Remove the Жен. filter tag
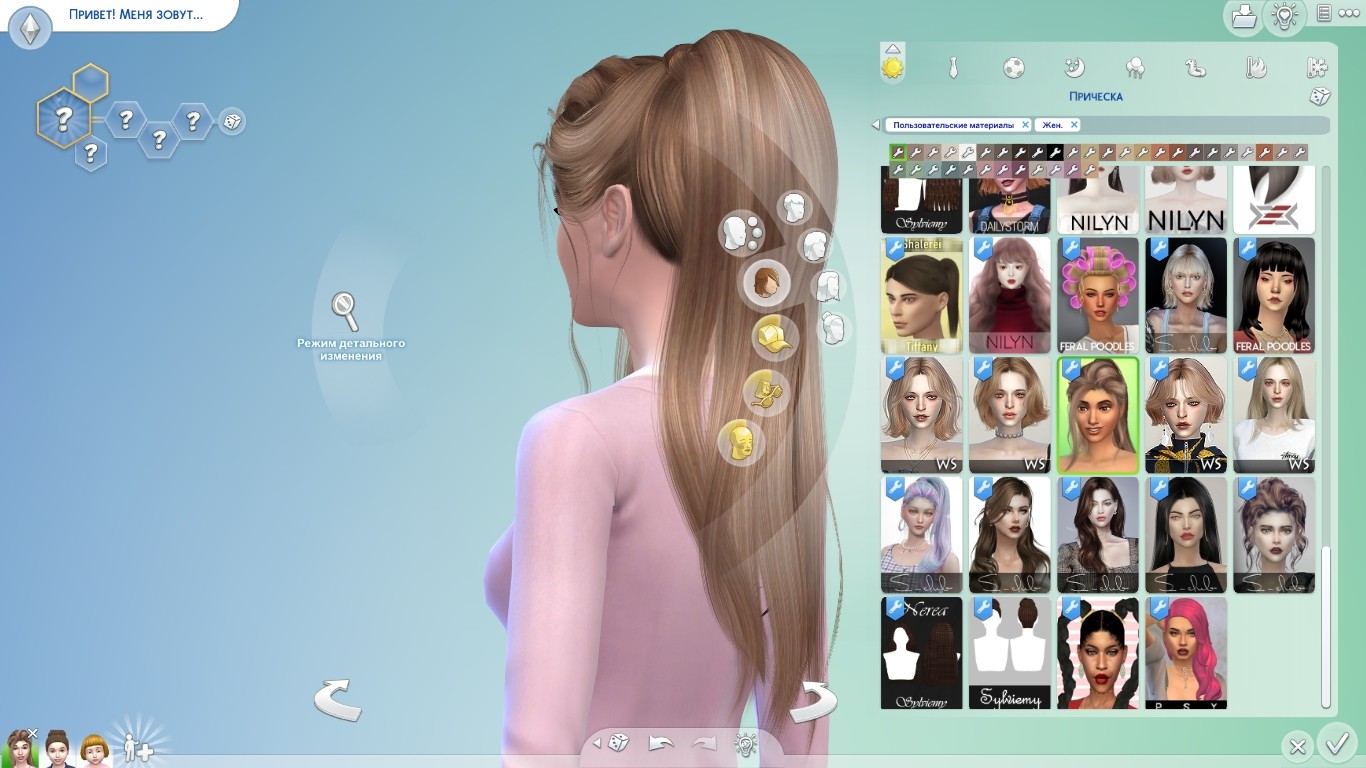 (1074, 125)
